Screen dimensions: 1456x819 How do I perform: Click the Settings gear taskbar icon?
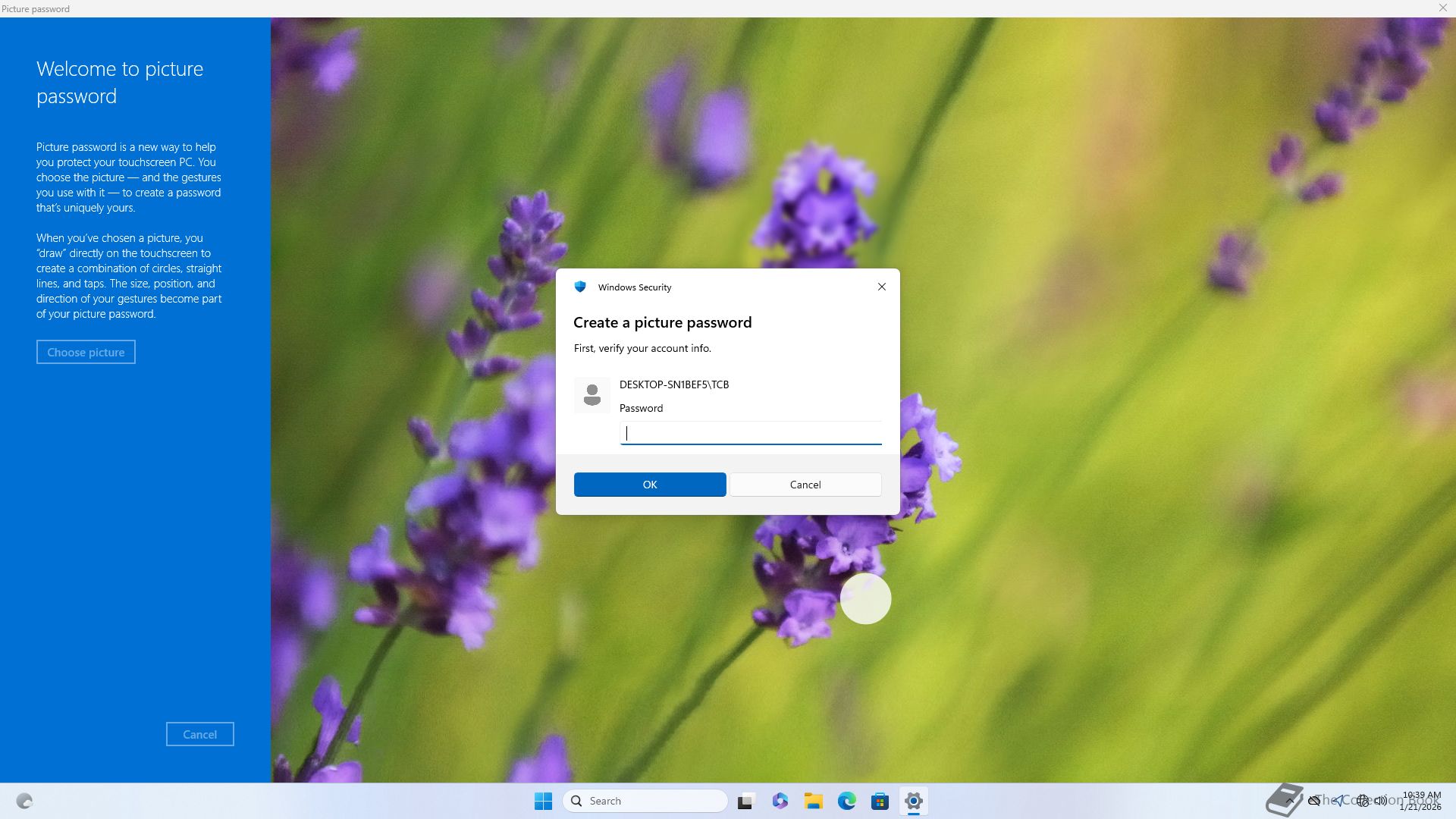click(914, 801)
